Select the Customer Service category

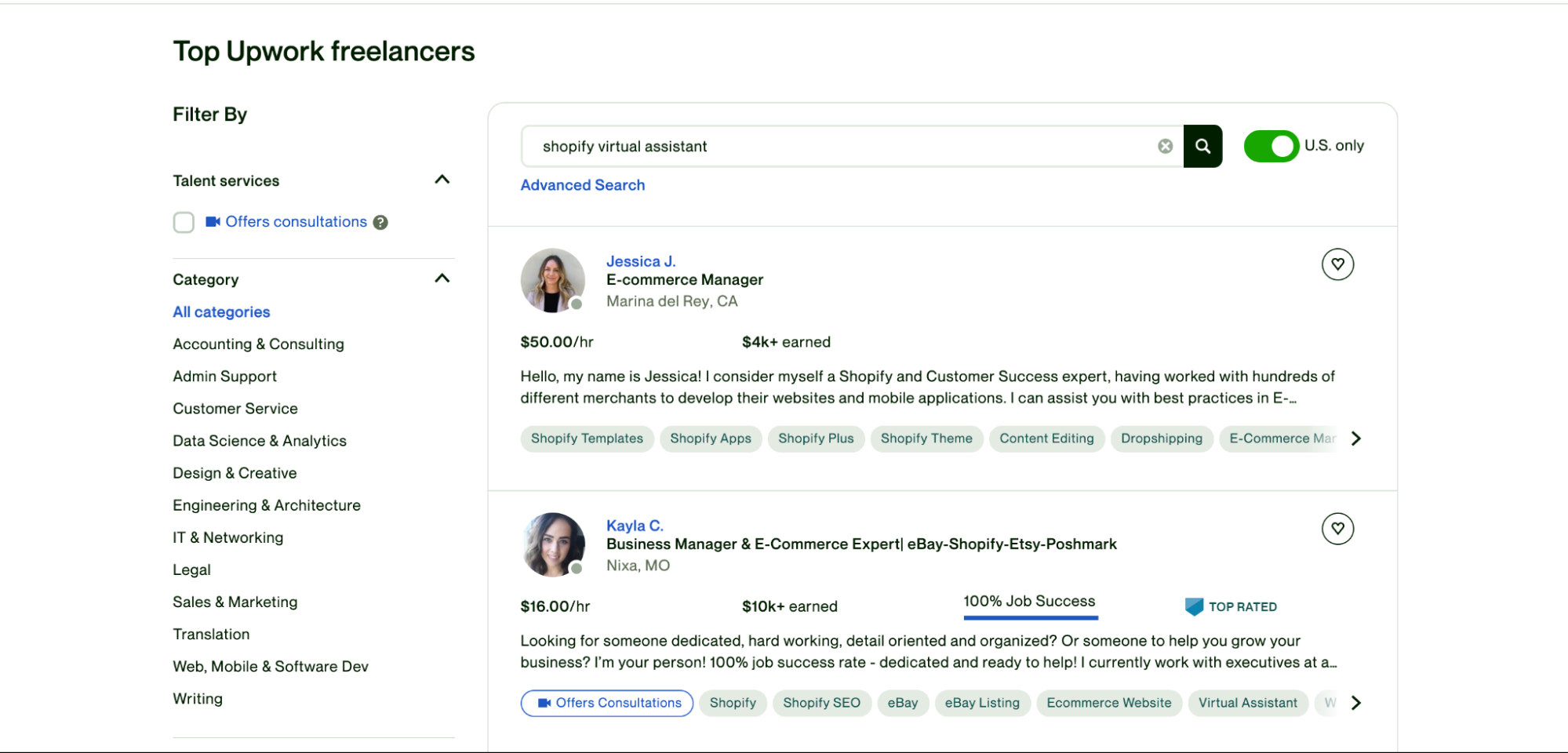point(235,408)
